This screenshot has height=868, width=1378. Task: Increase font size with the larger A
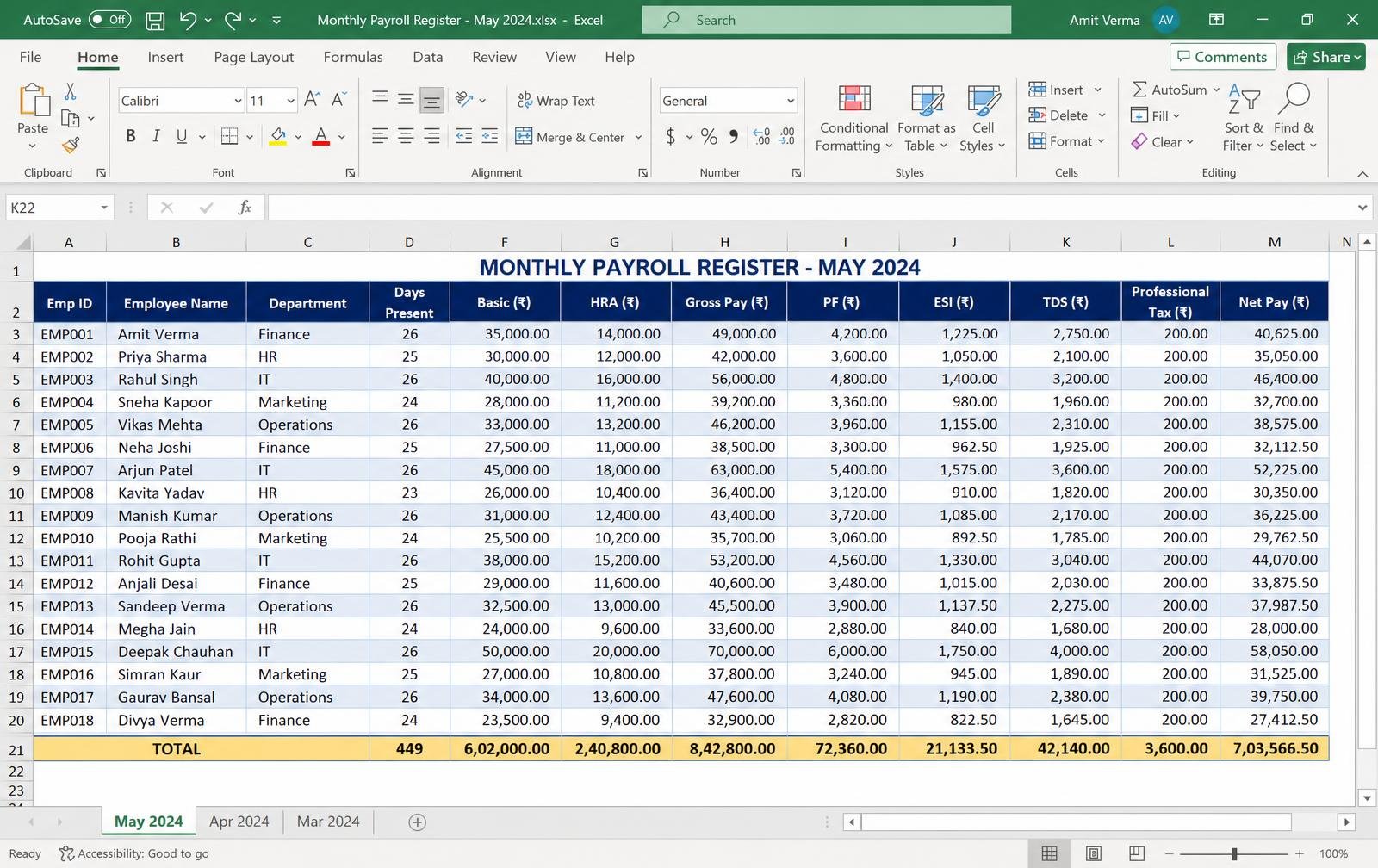312,100
